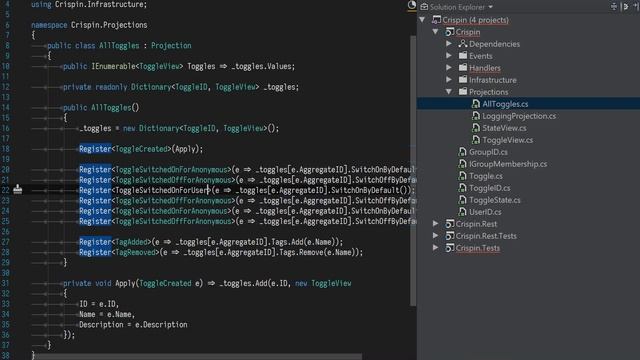Click the UserID.cs file icon

[x=462, y=212]
